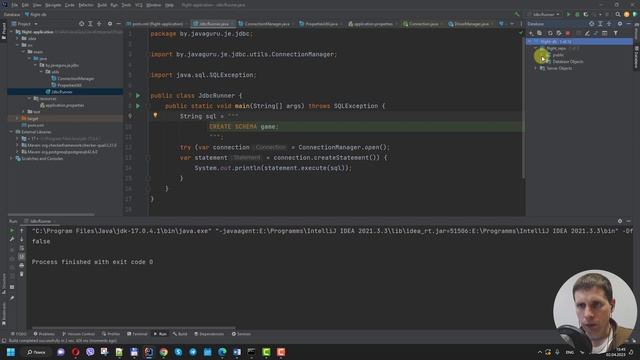Open Run panel settings gear

click(x=620, y=221)
